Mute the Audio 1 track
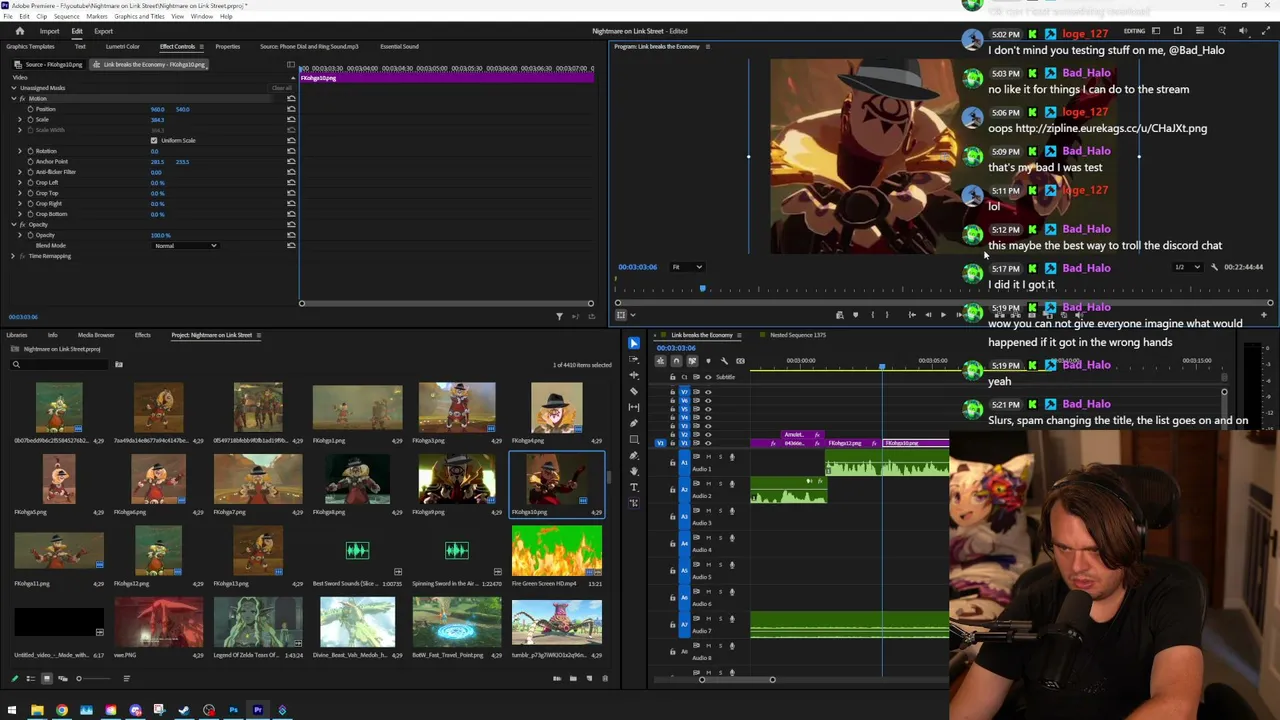 [708, 457]
